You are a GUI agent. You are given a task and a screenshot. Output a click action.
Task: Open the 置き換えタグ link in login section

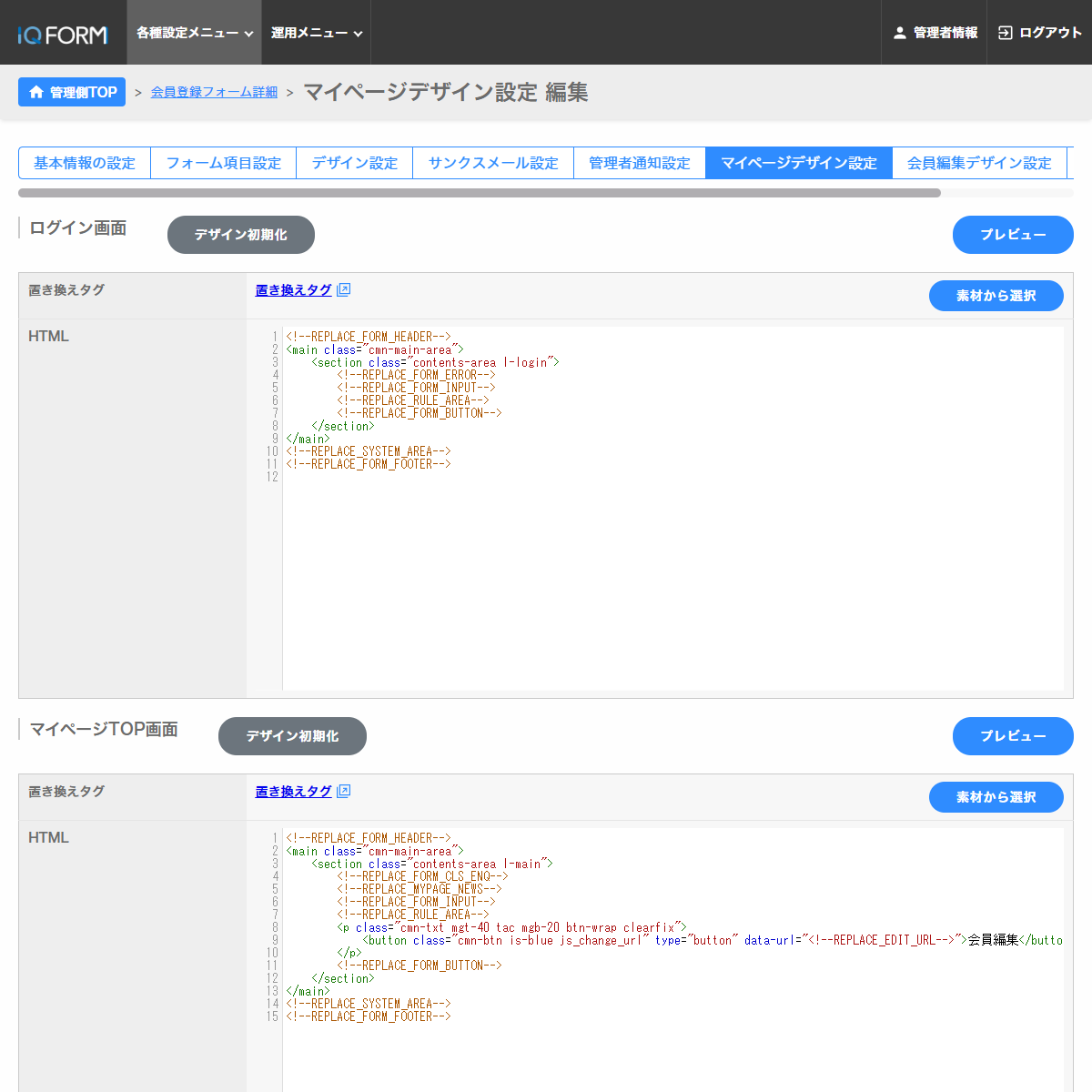[x=293, y=289]
